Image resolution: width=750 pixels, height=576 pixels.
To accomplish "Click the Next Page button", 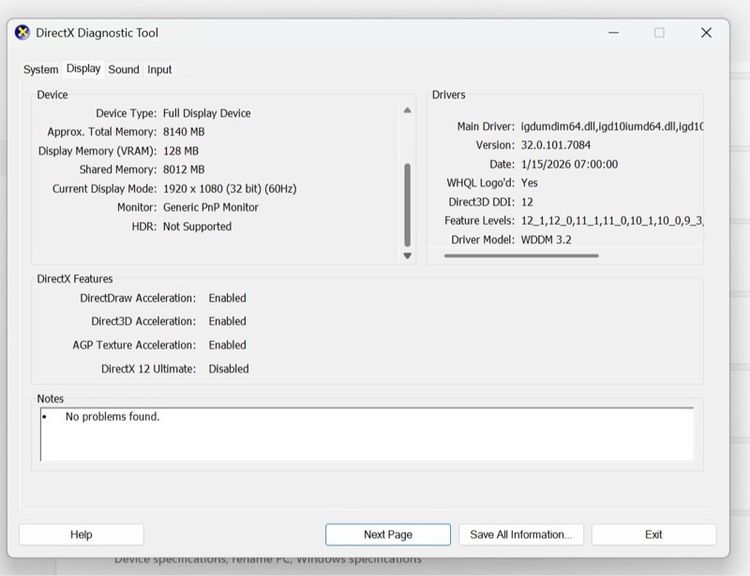I will (x=388, y=534).
